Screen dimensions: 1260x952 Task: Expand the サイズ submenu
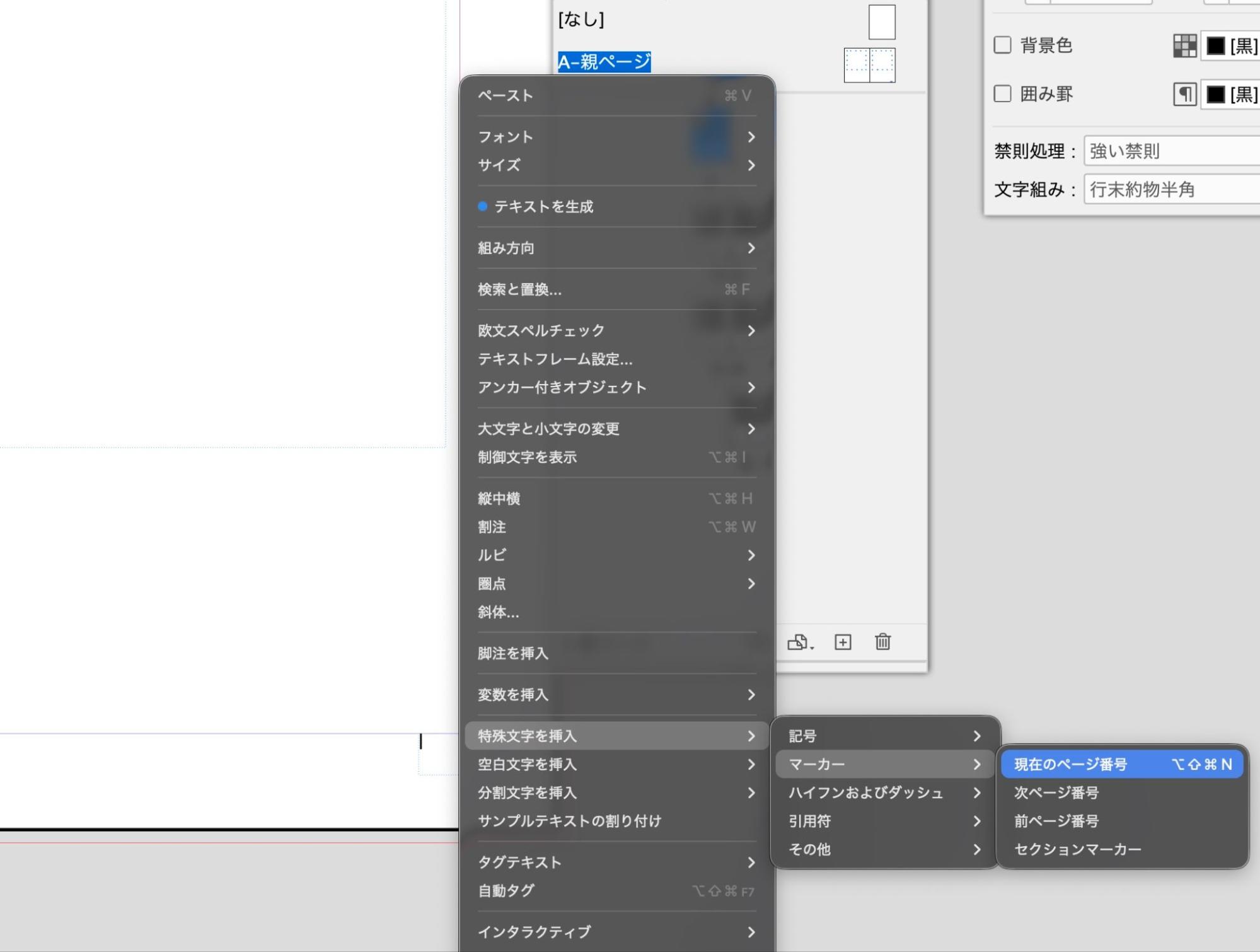pos(616,165)
